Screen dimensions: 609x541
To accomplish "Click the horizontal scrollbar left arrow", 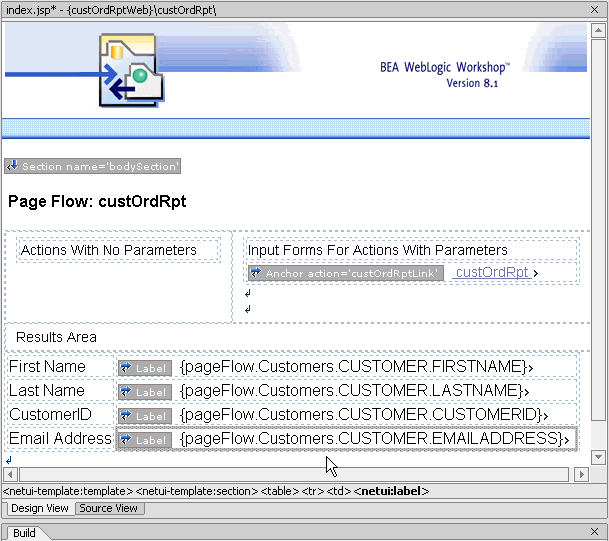I will pos(10,474).
